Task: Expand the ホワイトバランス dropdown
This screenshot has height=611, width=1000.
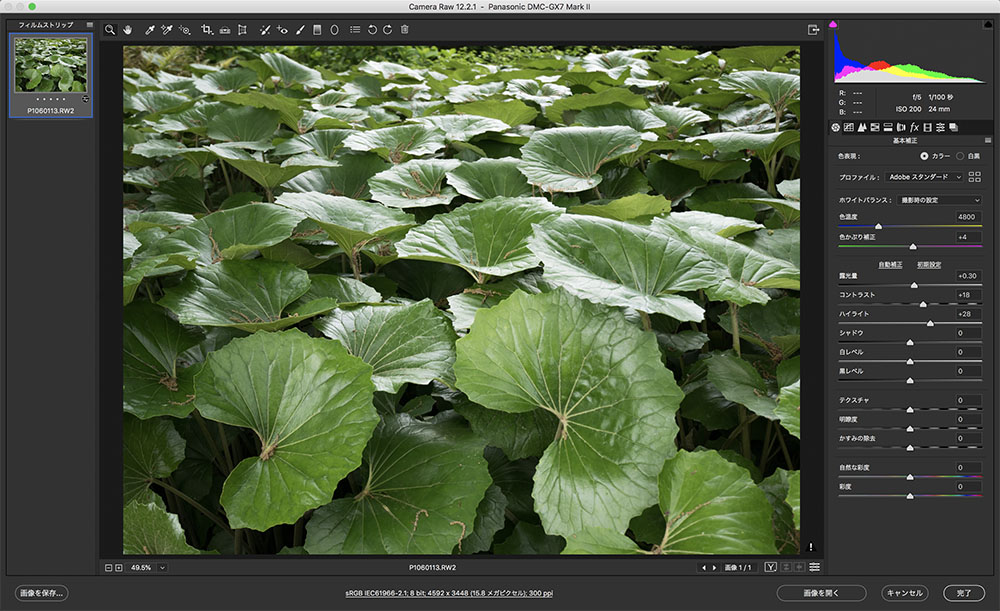Action: [x=941, y=200]
